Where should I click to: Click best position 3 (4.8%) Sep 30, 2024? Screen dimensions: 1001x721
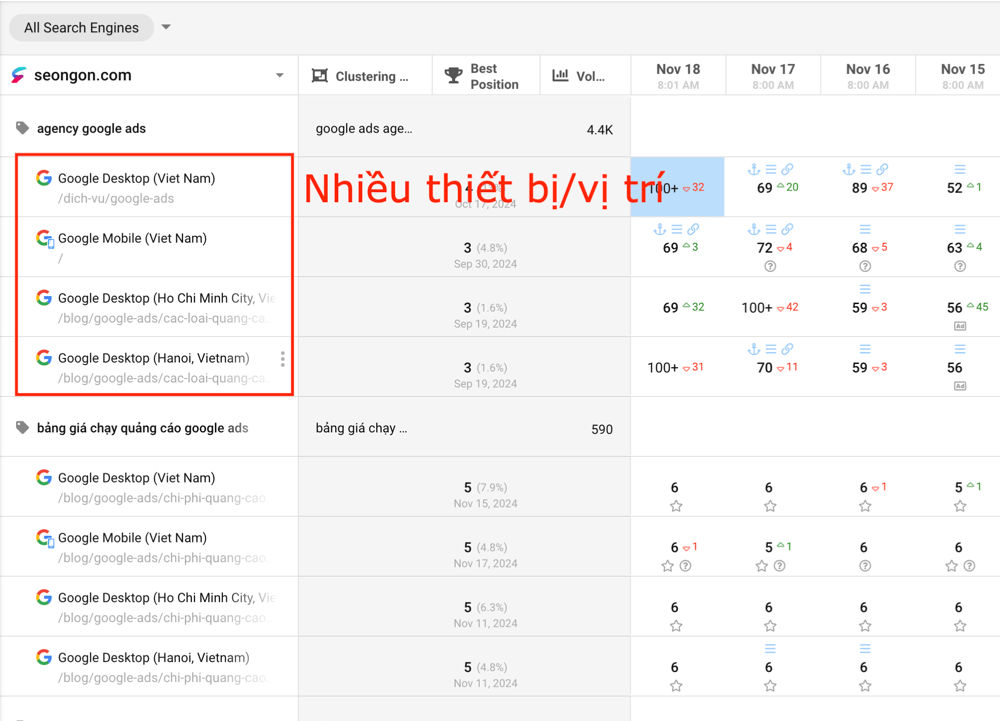(485, 255)
